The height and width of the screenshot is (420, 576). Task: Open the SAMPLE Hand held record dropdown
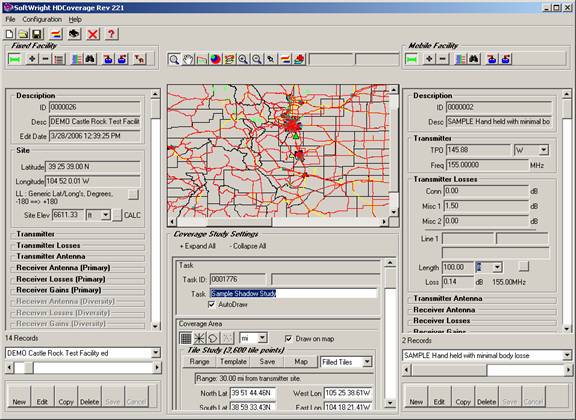tap(567, 355)
